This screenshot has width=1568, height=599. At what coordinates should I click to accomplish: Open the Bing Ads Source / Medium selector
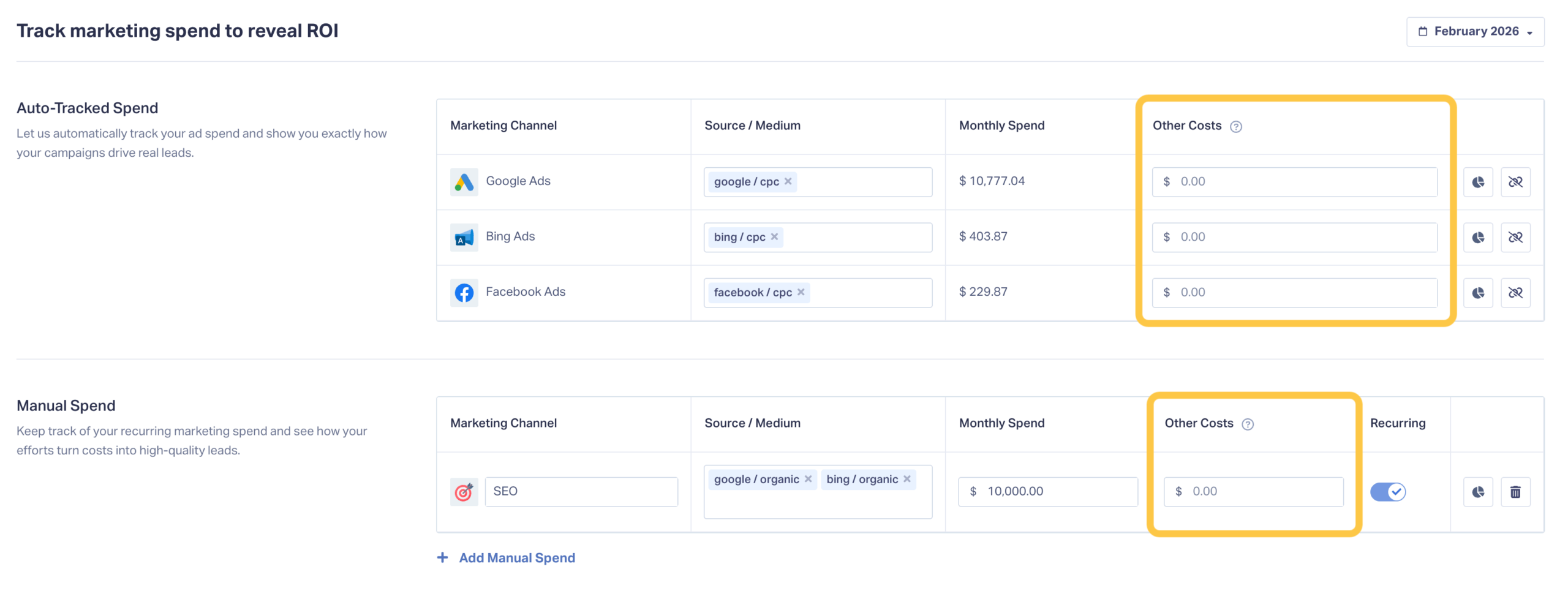click(856, 237)
